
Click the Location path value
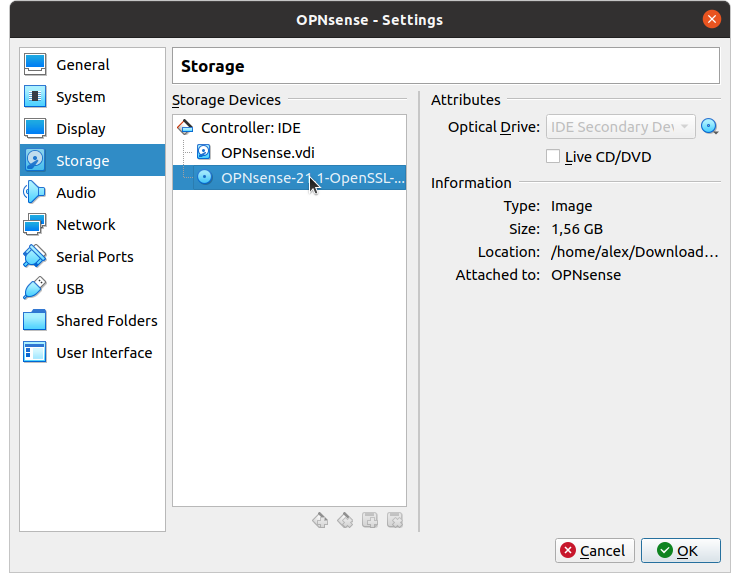(635, 252)
